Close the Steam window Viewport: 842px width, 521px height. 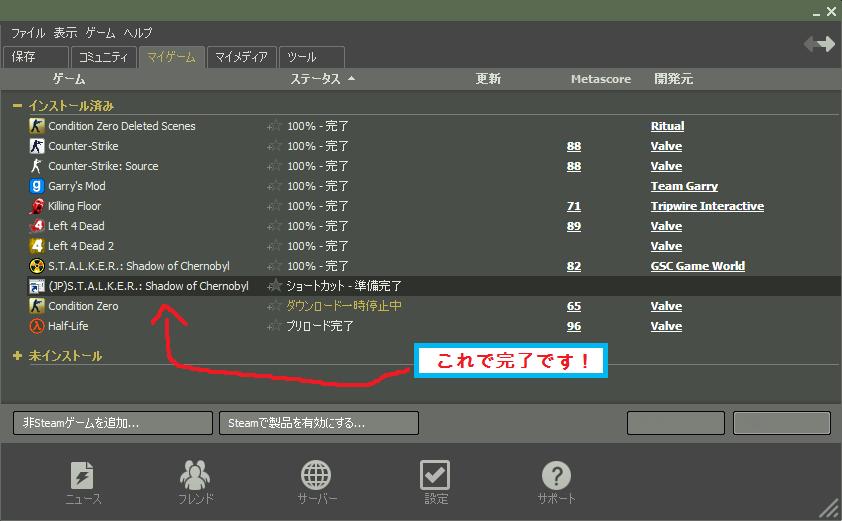coord(832,12)
